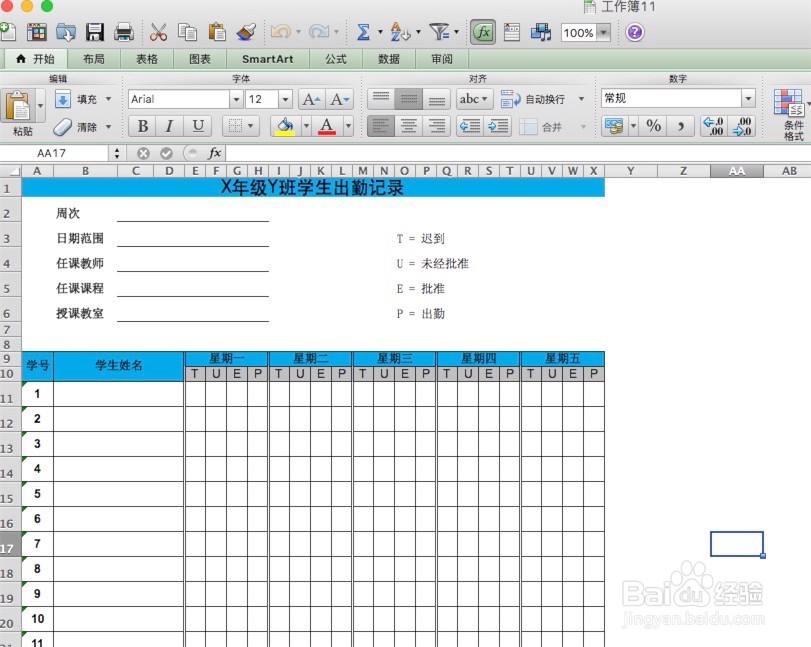Screen dimensions: 811x647
Task: Toggle the formula builder fx button
Action: tap(483, 33)
